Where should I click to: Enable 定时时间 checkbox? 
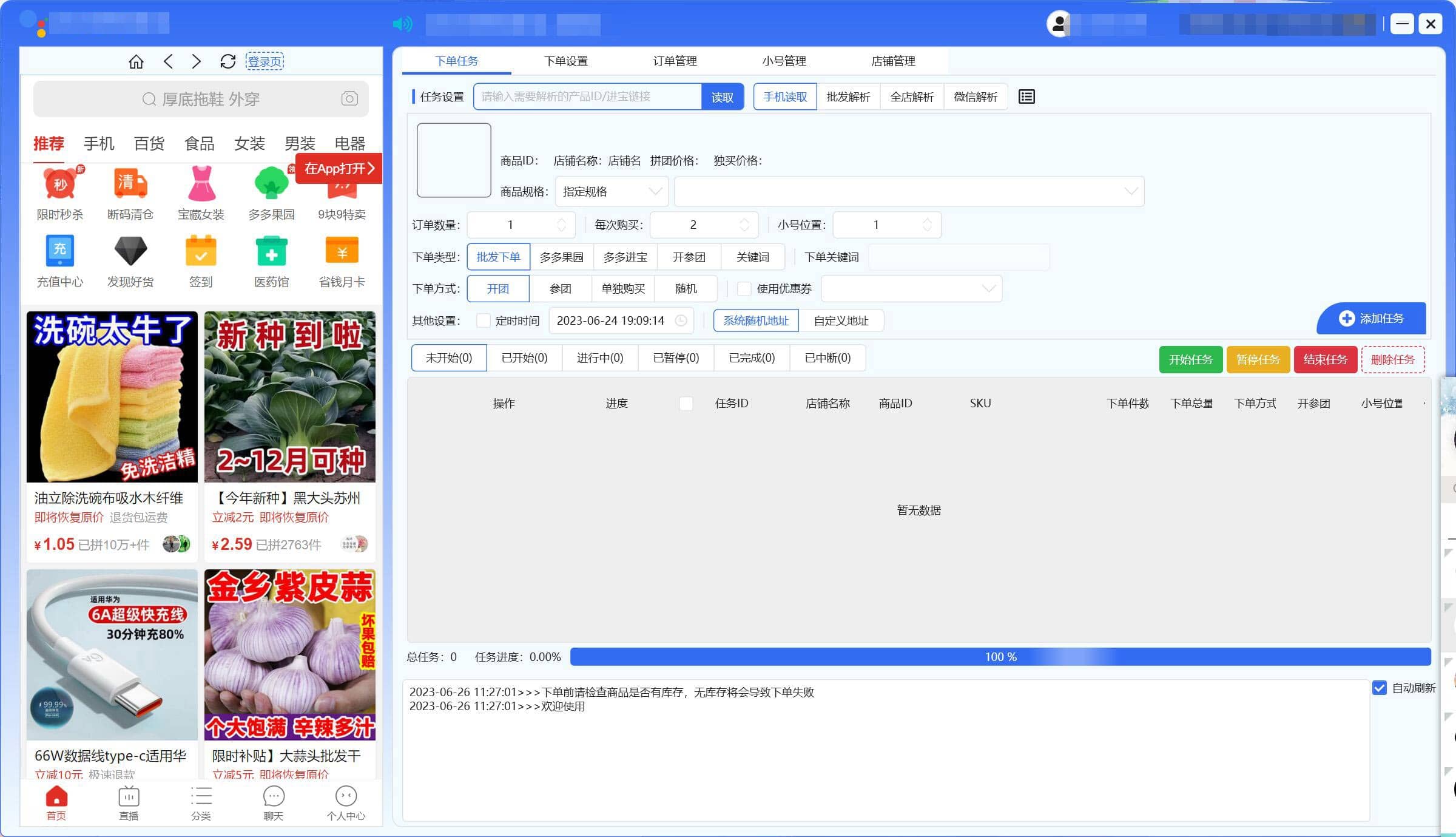click(483, 320)
